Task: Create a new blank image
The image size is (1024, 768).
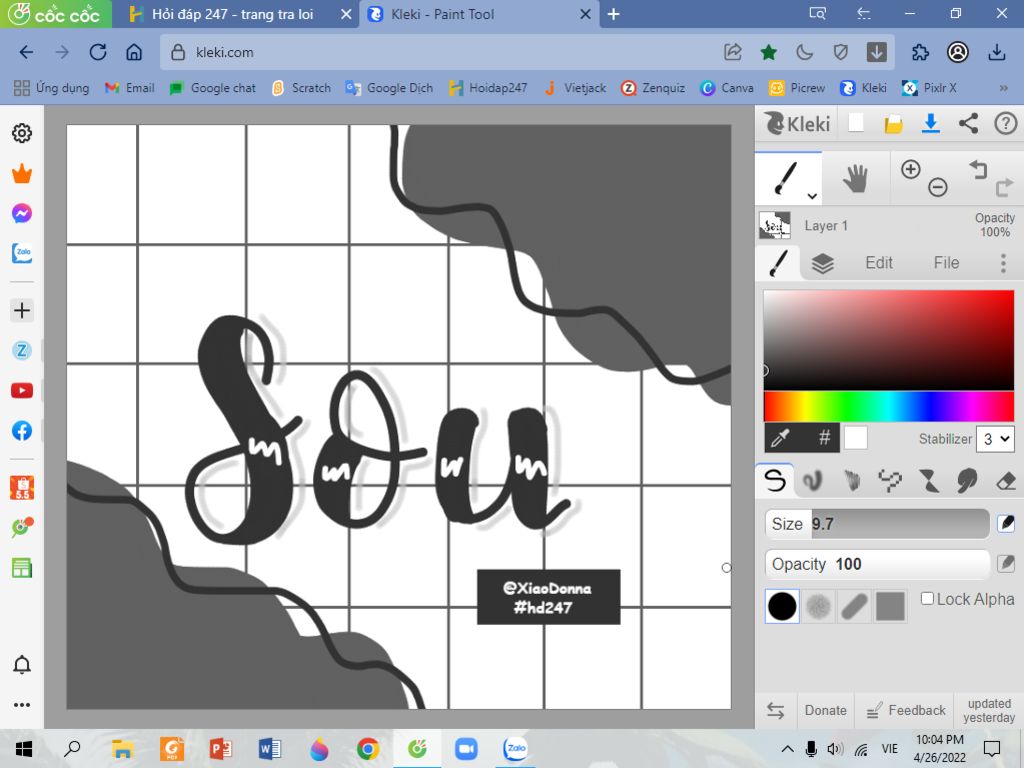Action: (856, 123)
